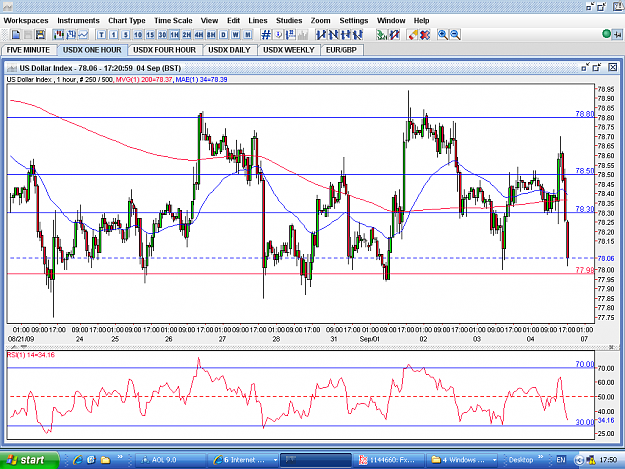Image resolution: width=625 pixels, height=469 pixels.
Task: Click the add study indicator icon
Action: pyautogui.click(x=382, y=35)
